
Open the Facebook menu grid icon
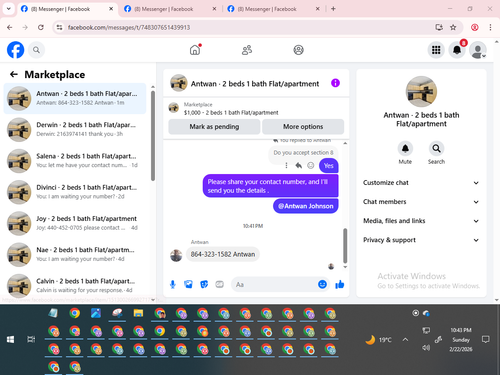point(436,50)
